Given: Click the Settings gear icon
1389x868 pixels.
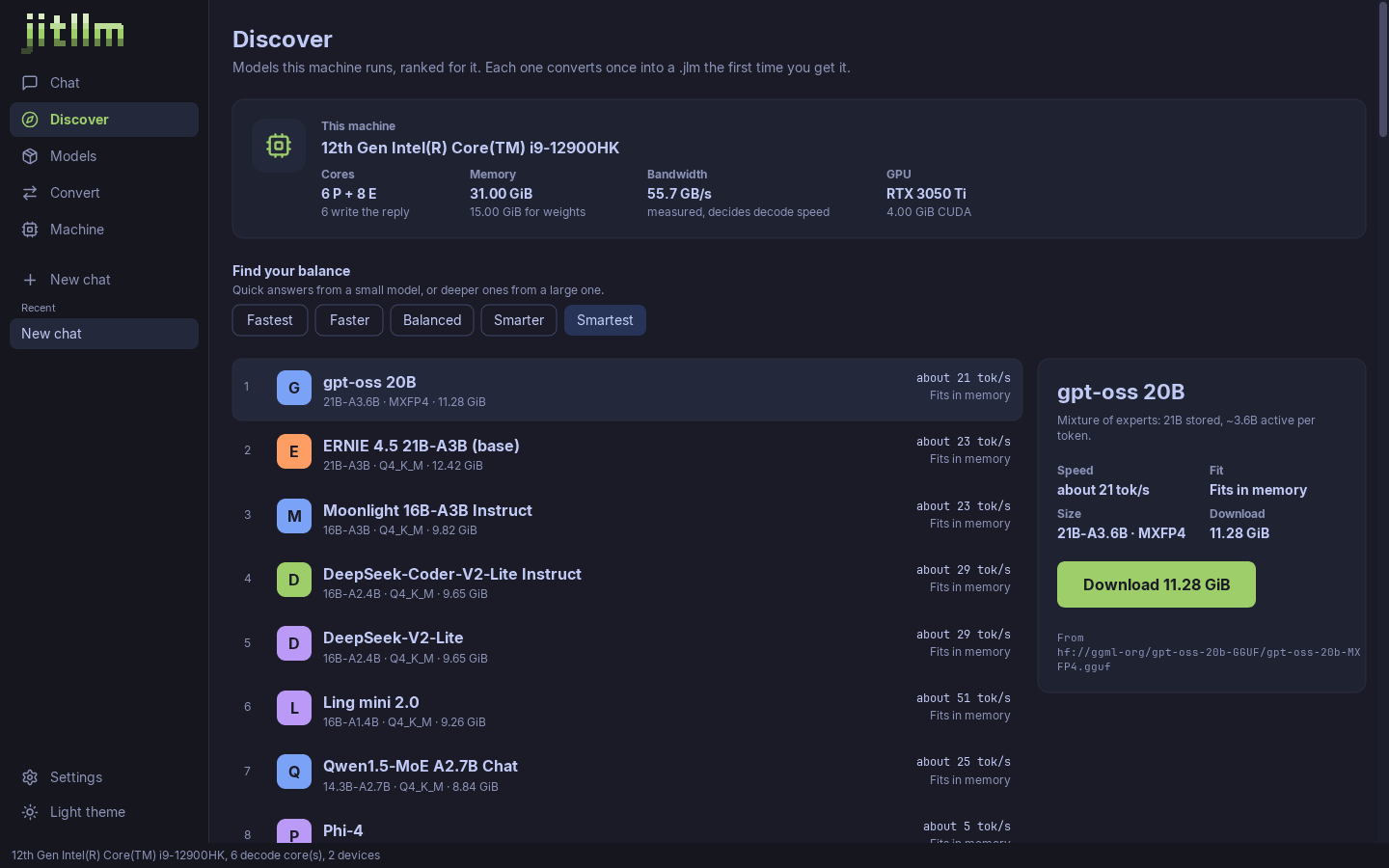Looking at the screenshot, I should click(30, 777).
